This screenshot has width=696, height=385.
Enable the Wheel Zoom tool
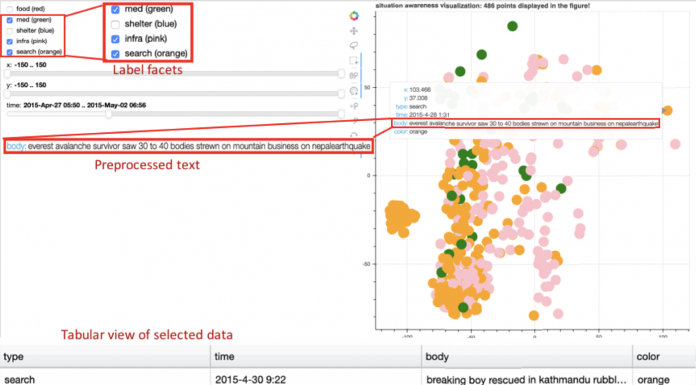click(x=354, y=76)
